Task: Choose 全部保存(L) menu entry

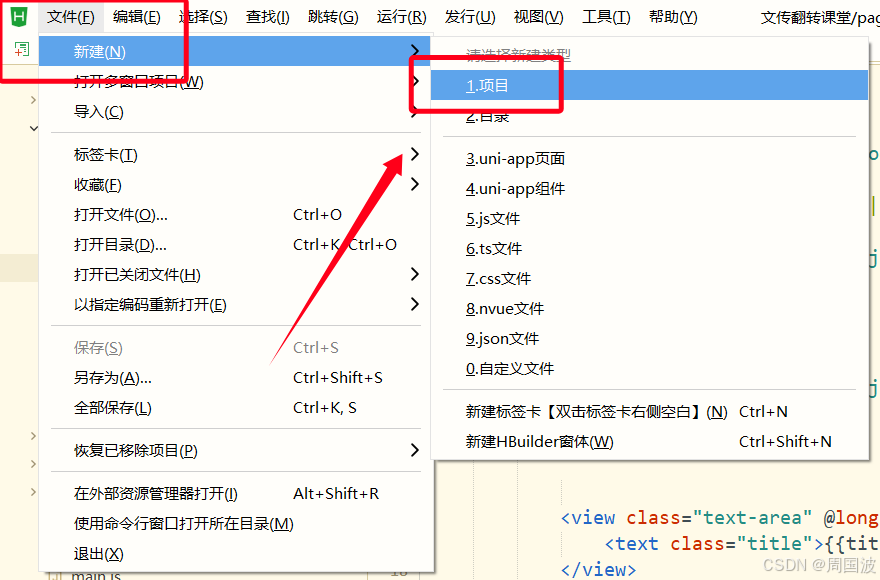Action: (235, 408)
